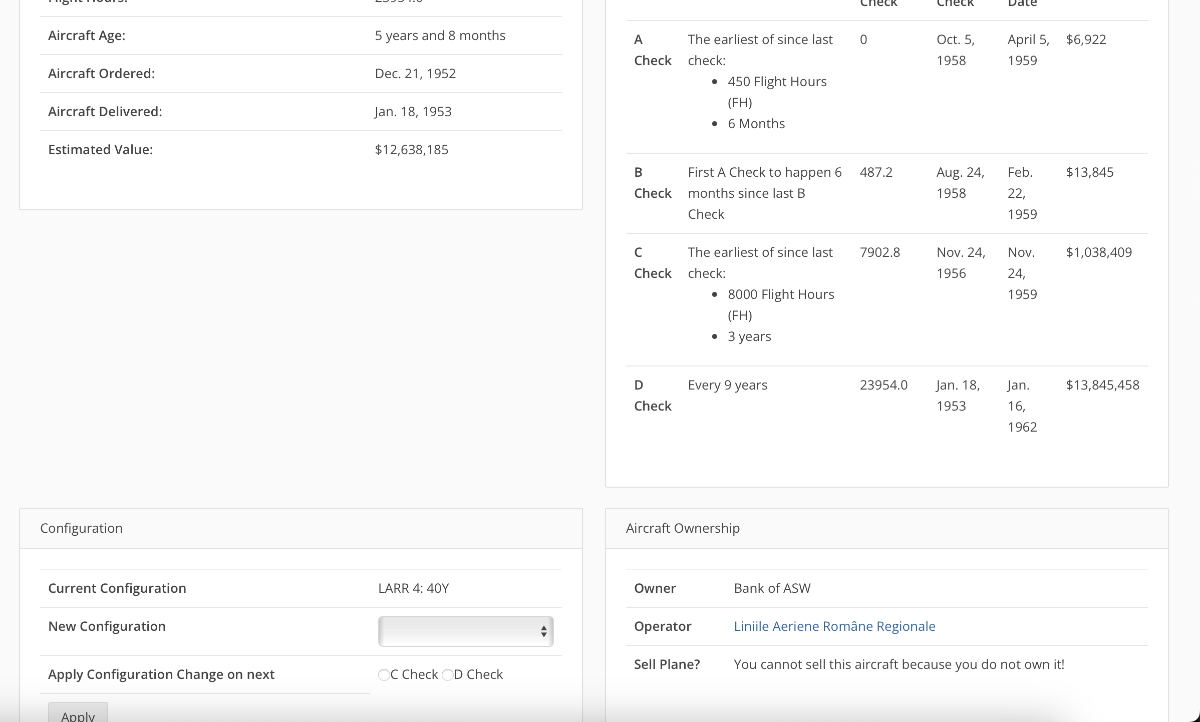Click the current configuration value LARR 4: 40Y
Viewport: 1200px width, 722px height.
413,589
